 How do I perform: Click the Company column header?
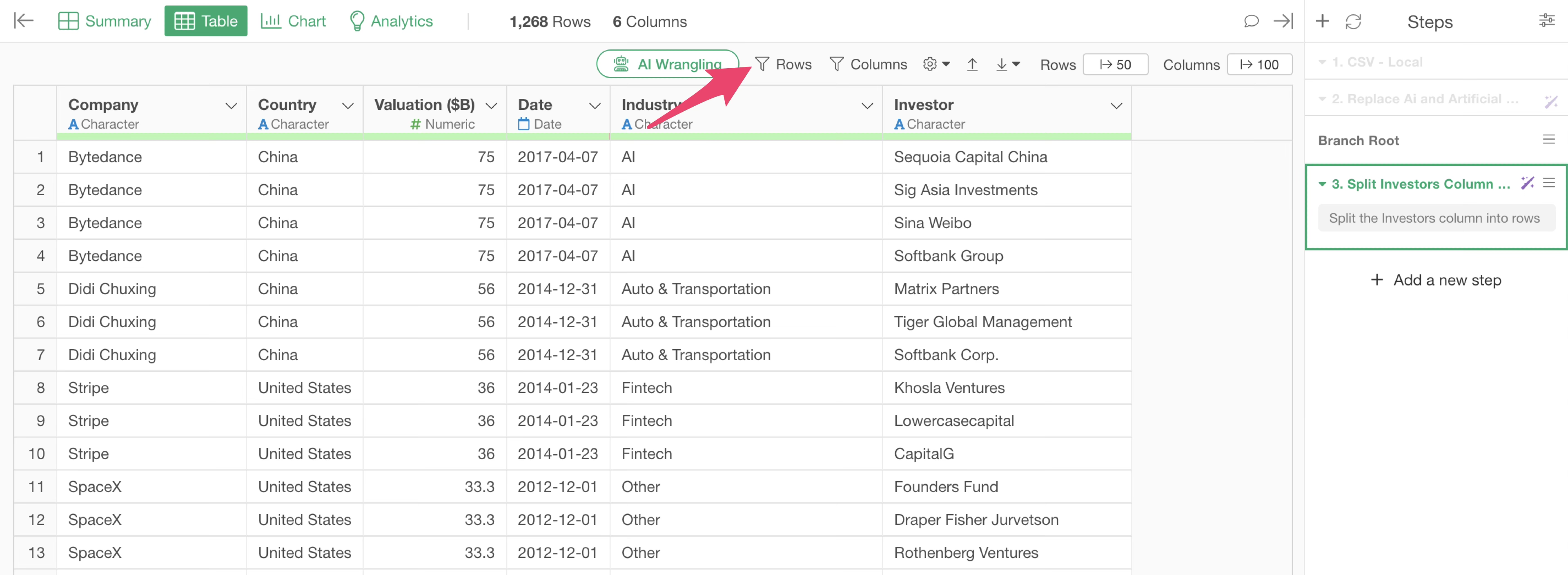click(x=151, y=113)
